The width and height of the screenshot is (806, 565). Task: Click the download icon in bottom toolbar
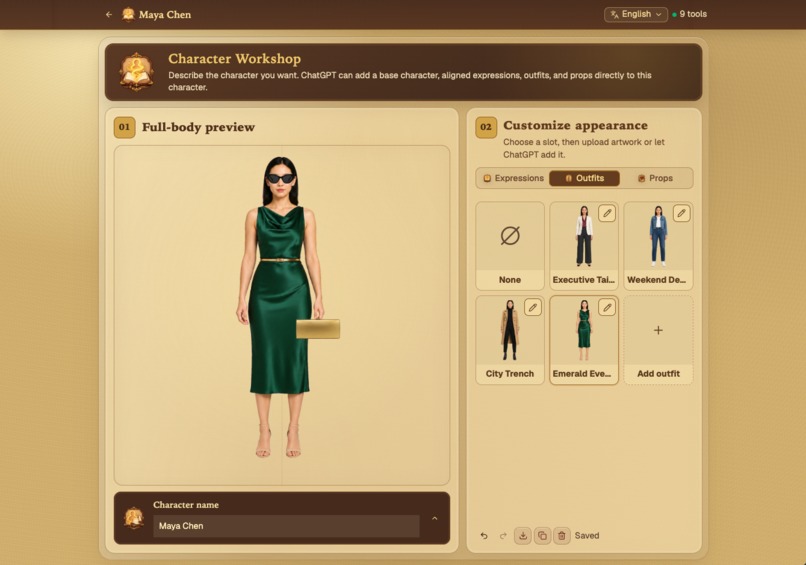point(523,536)
